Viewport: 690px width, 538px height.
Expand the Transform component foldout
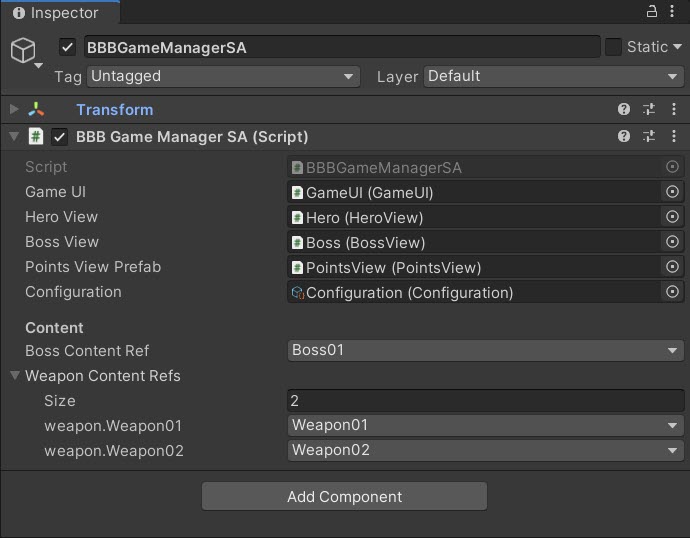[x=14, y=110]
